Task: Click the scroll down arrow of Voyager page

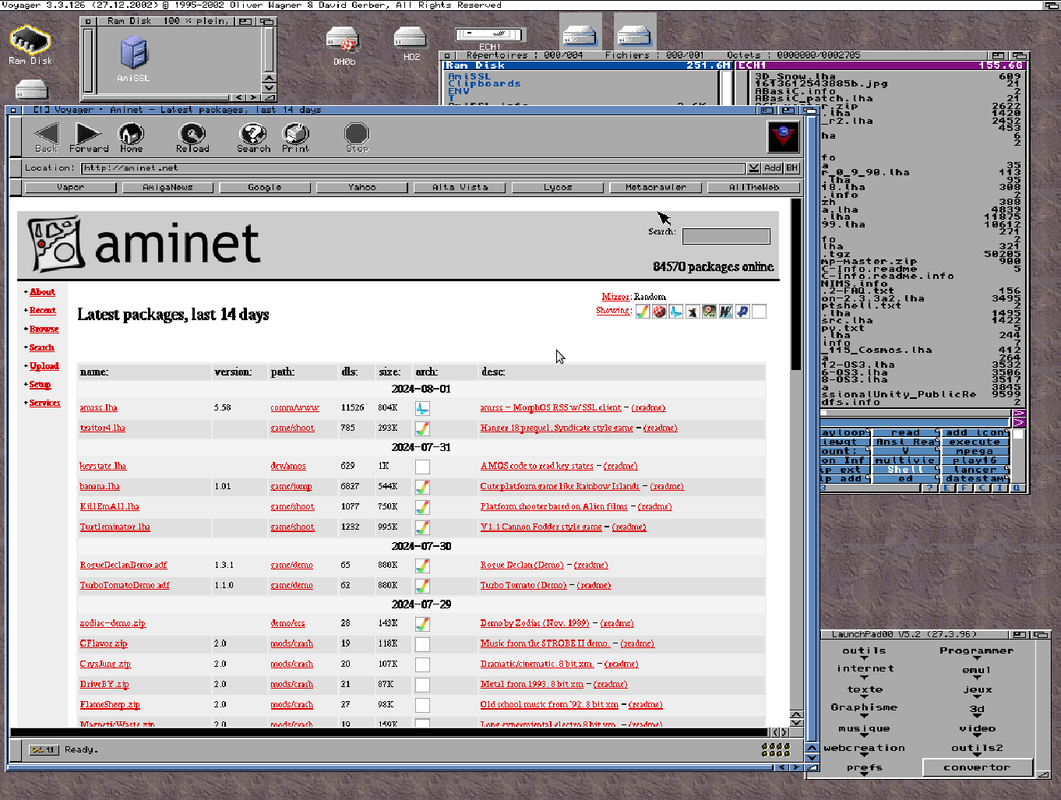Action: (796, 723)
